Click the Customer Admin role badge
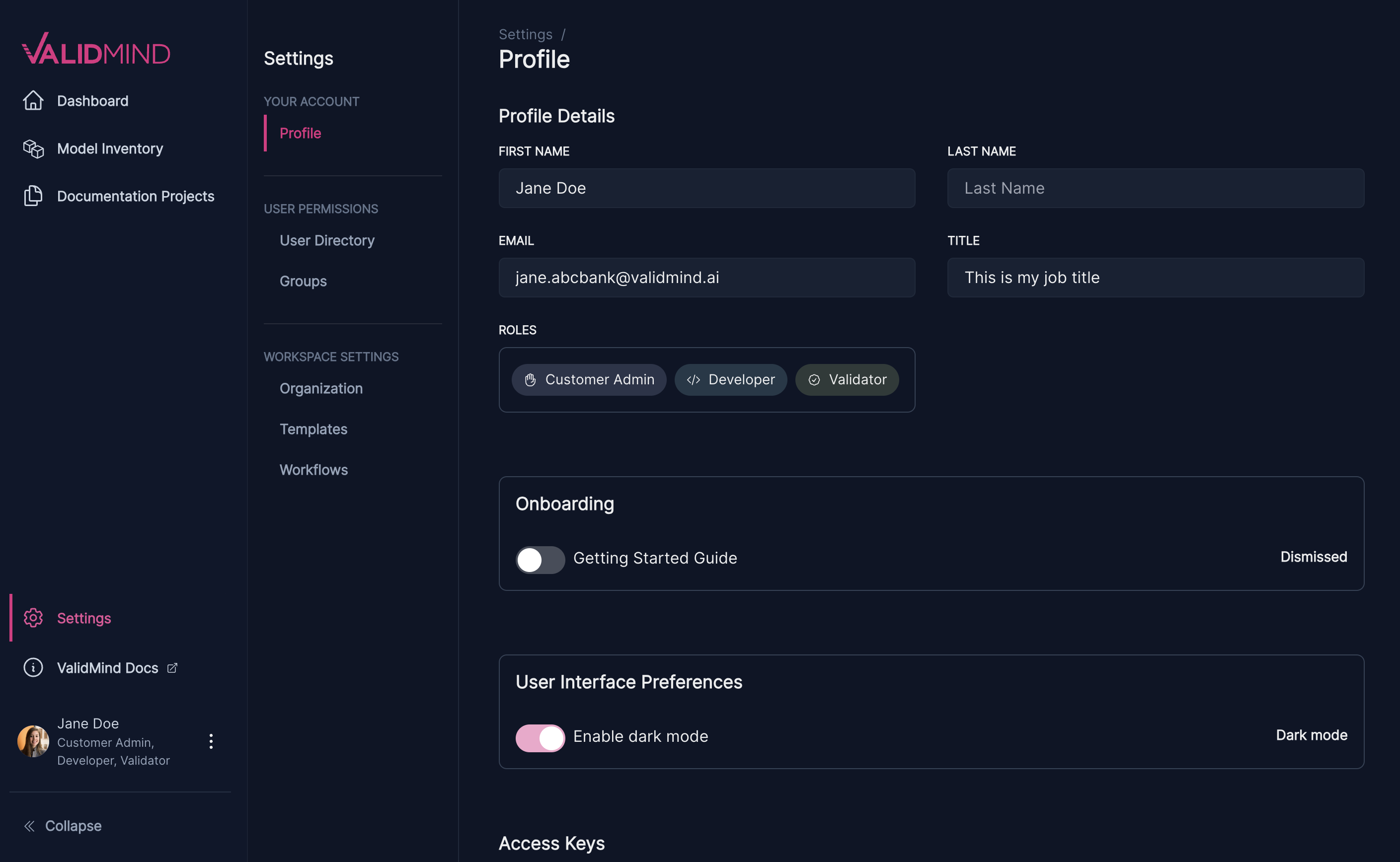The width and height of the screenshot is (1400, 862). coord(589,379)
